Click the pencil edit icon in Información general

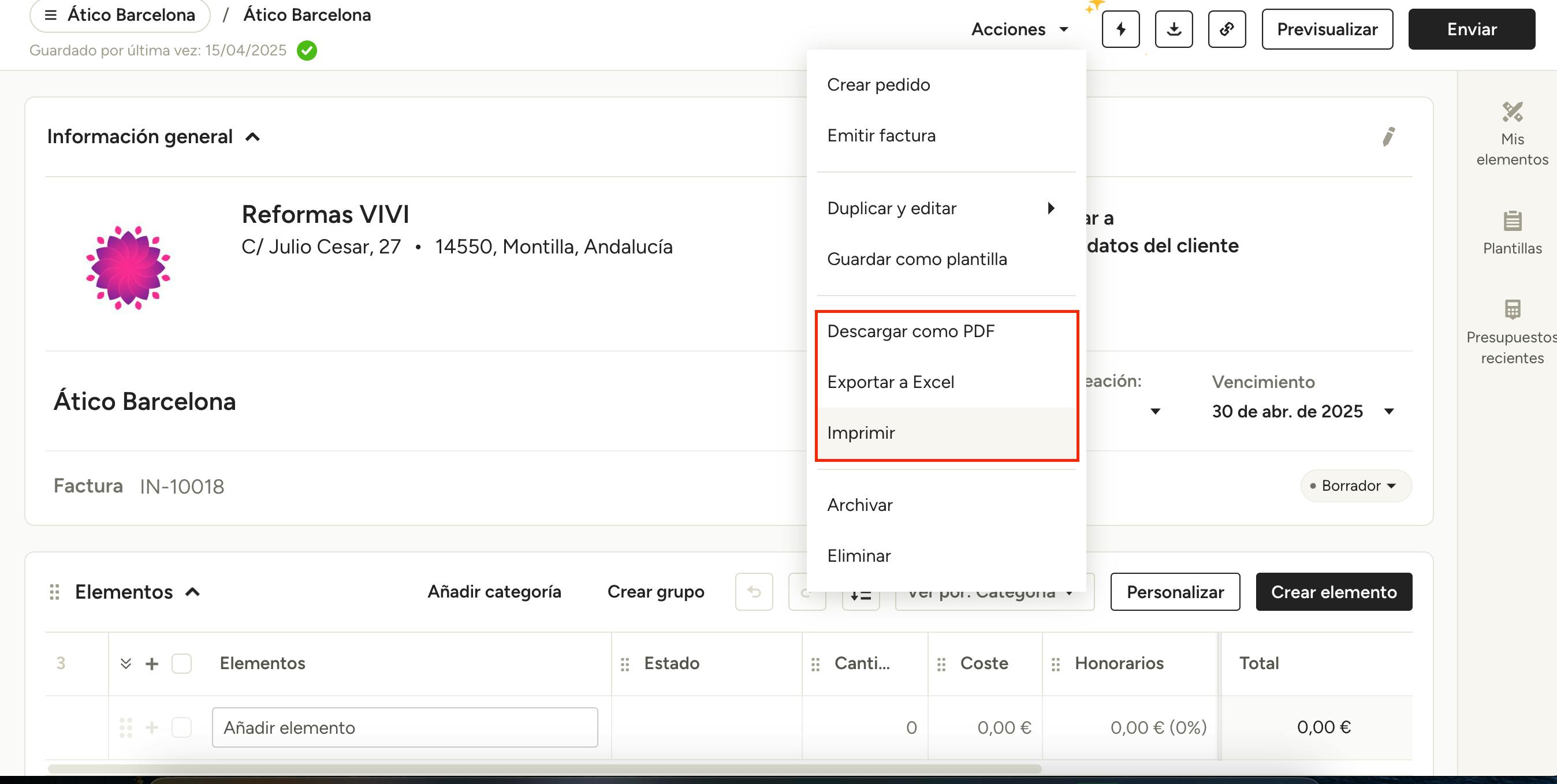pos(1388,136)
